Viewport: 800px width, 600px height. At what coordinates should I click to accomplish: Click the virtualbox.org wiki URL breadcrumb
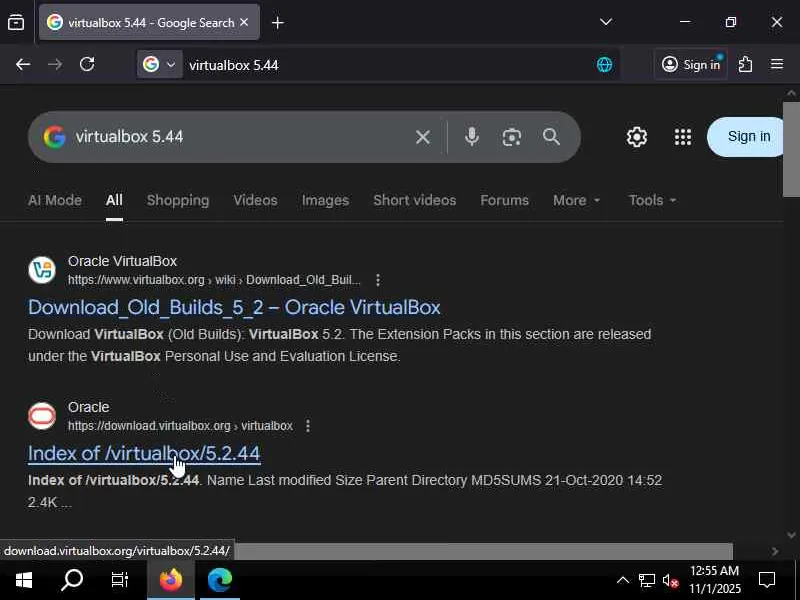click(x=214, y=280)
